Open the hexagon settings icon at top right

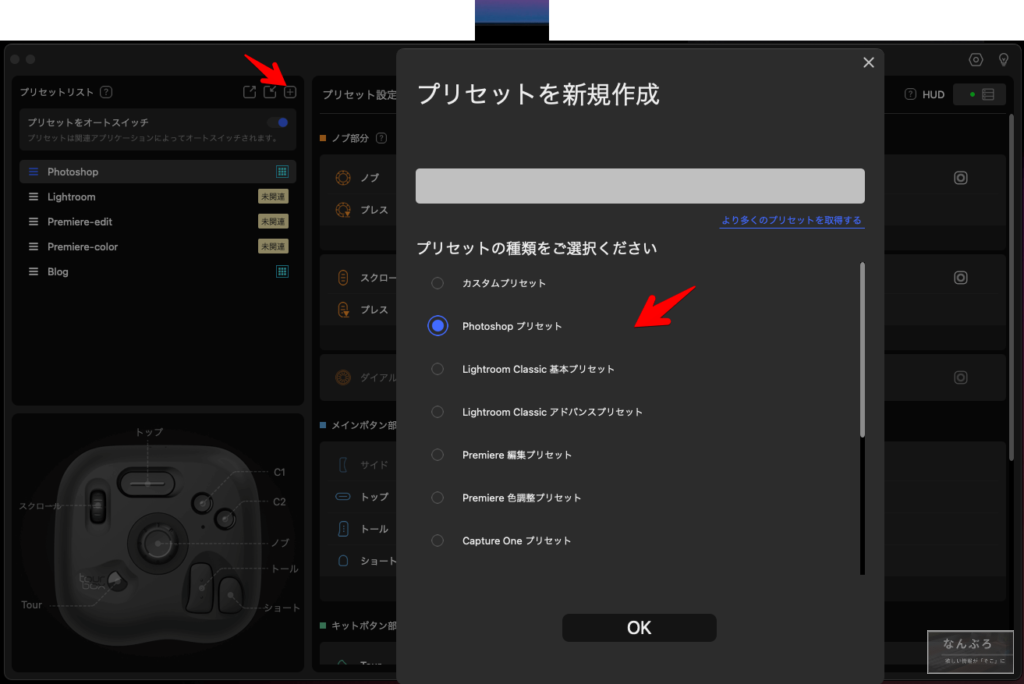[976, 60]
